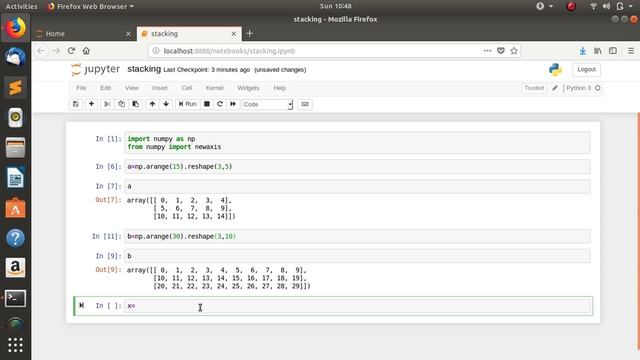Save notebook with the floppy disk icon

click(76, 104)
